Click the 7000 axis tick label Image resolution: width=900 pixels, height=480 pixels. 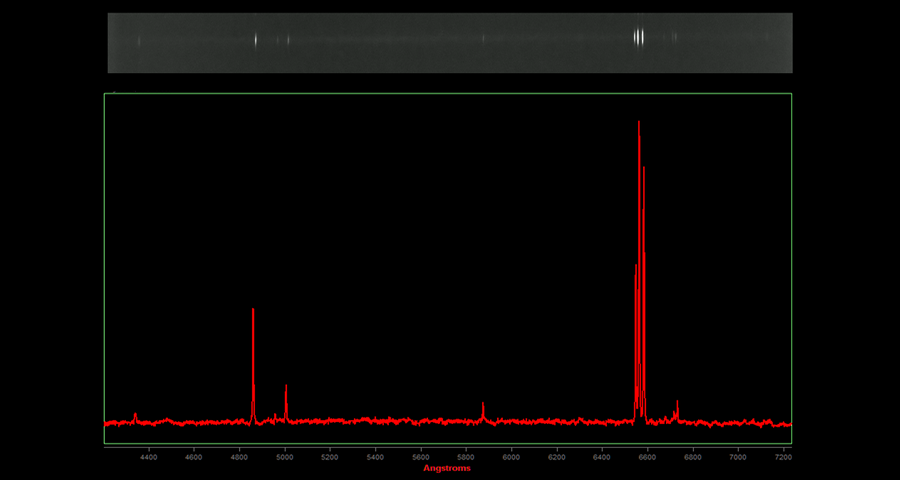point(738,456)
